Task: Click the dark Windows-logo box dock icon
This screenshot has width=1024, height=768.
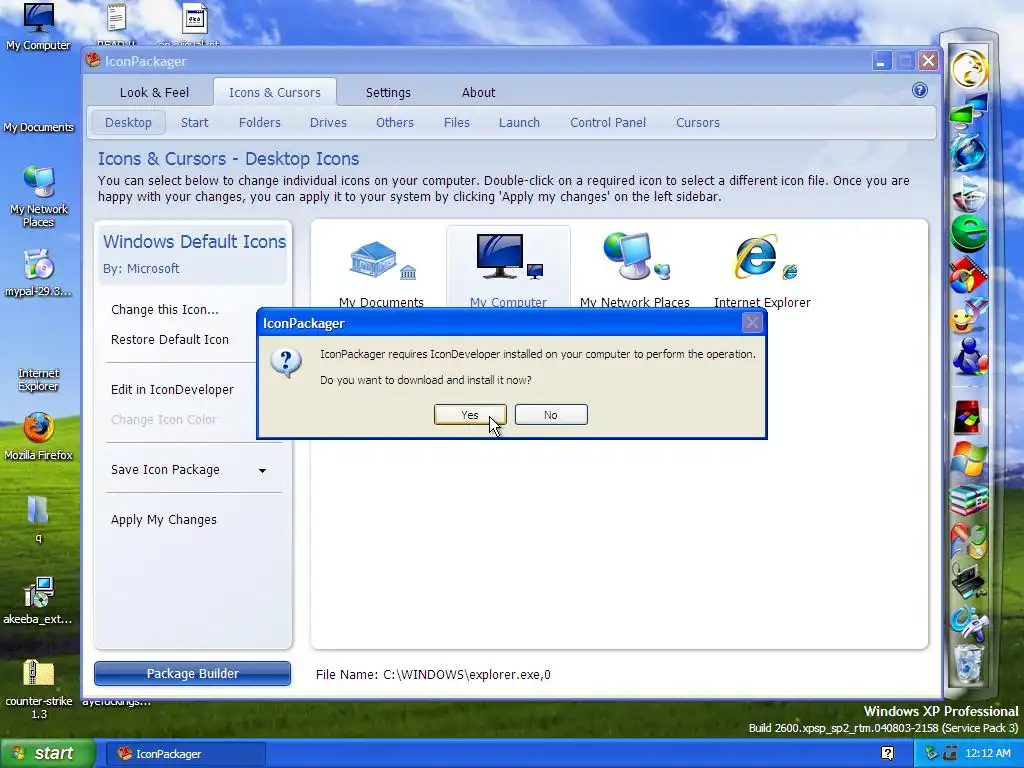Action: click(967, 417)
